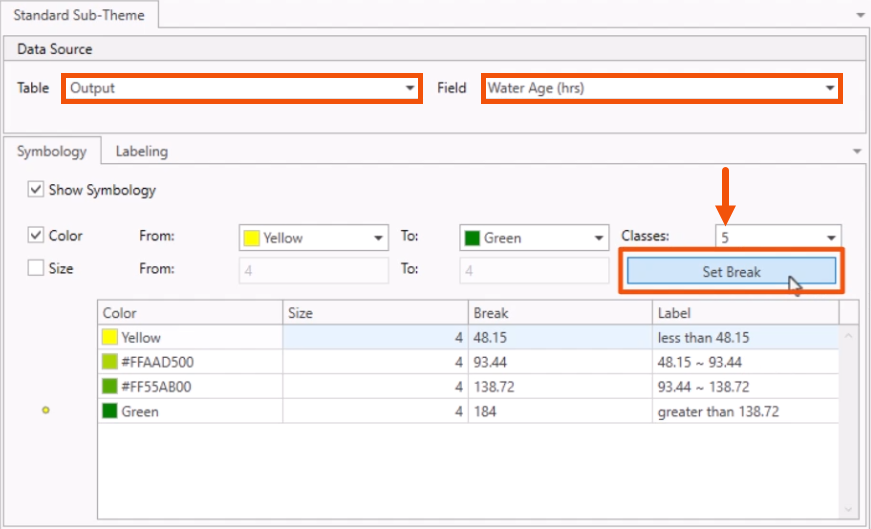Switch to the Labeling tab

(x=141, y=151)
